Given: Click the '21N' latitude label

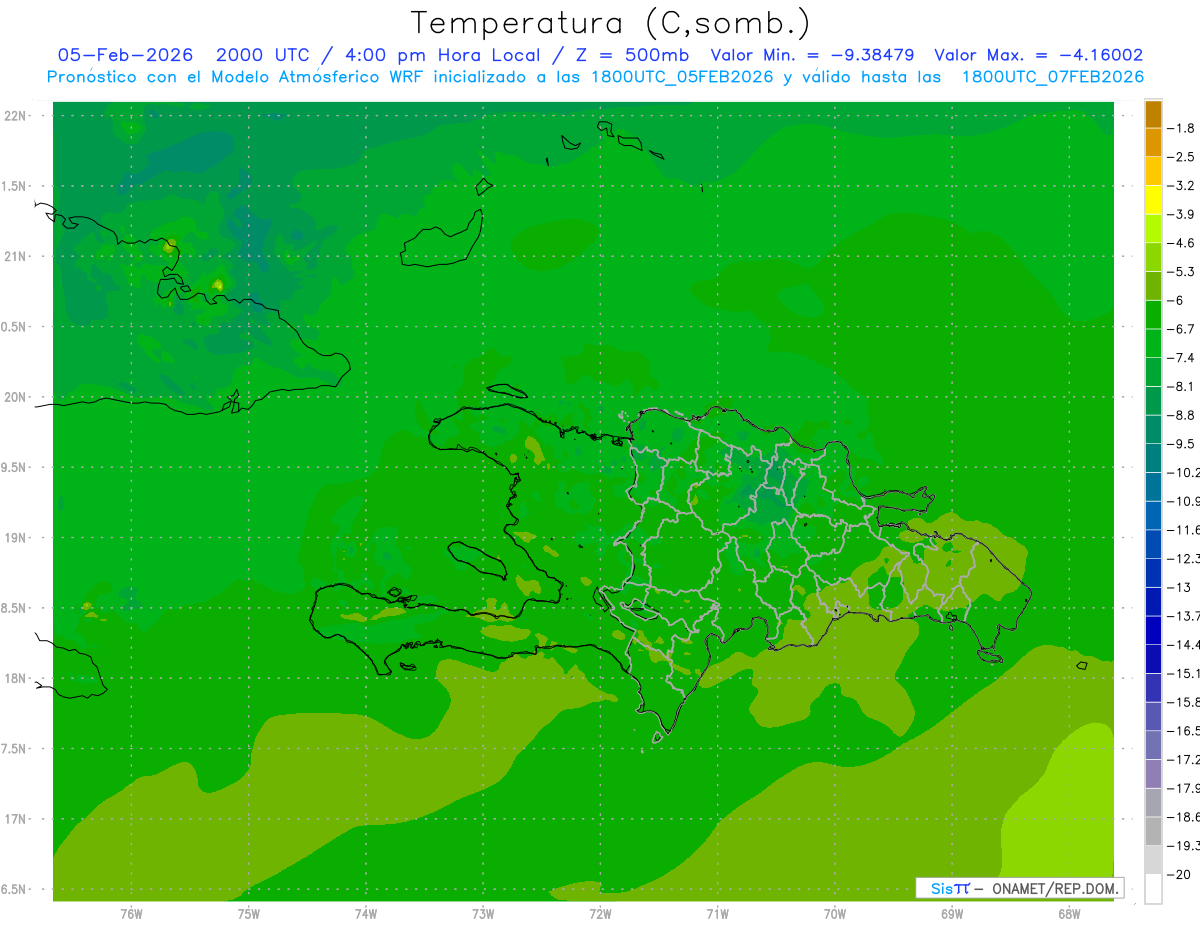Looking at the screenshot, I should tap(15, 257).
